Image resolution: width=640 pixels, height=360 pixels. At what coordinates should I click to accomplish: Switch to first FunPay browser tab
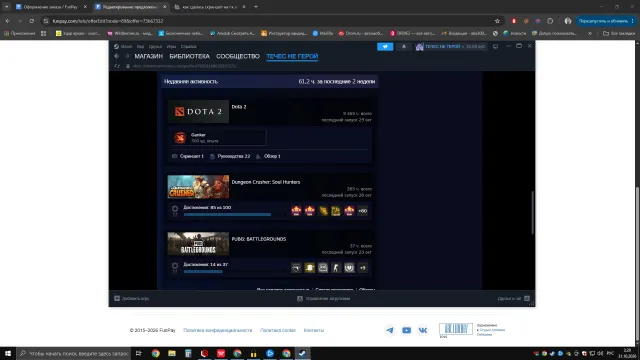(x=51, y=7)
